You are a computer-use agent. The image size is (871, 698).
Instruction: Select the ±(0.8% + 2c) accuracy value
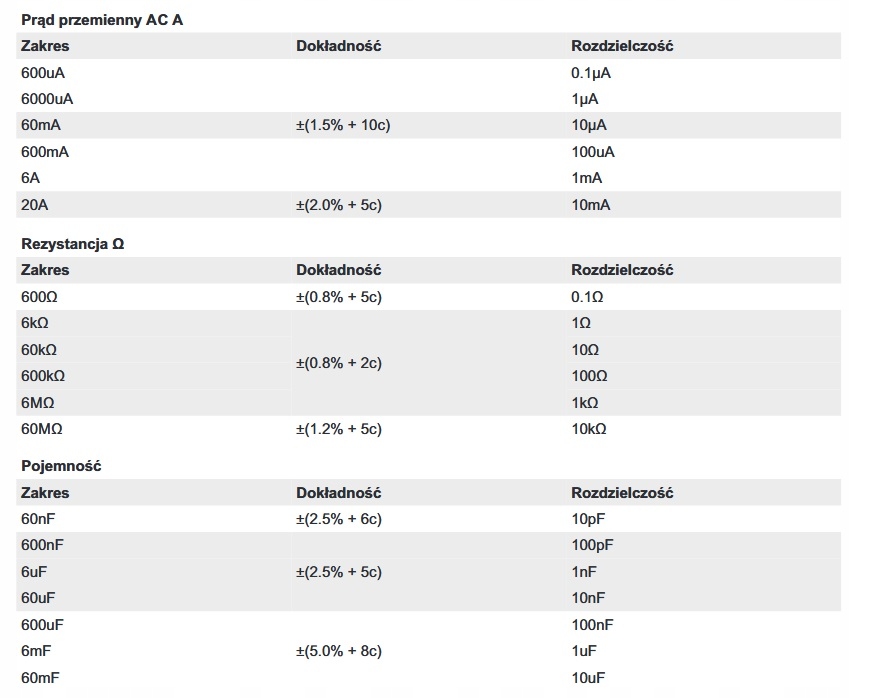340,363
